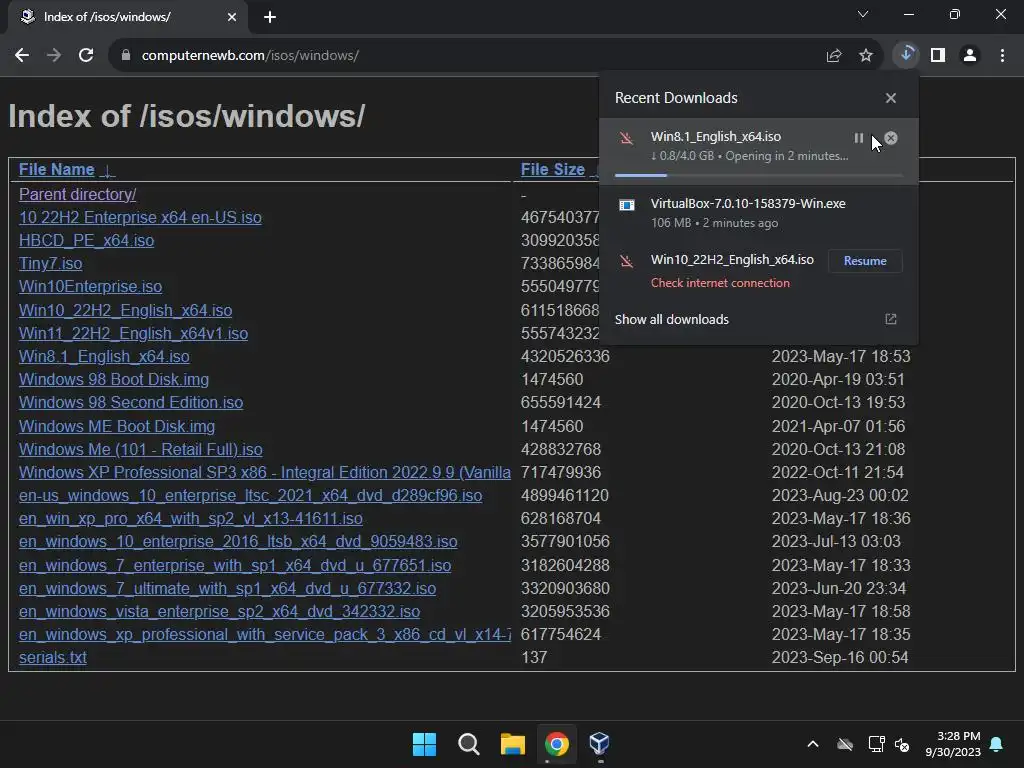Sort the list by File Size

(552, 170)
